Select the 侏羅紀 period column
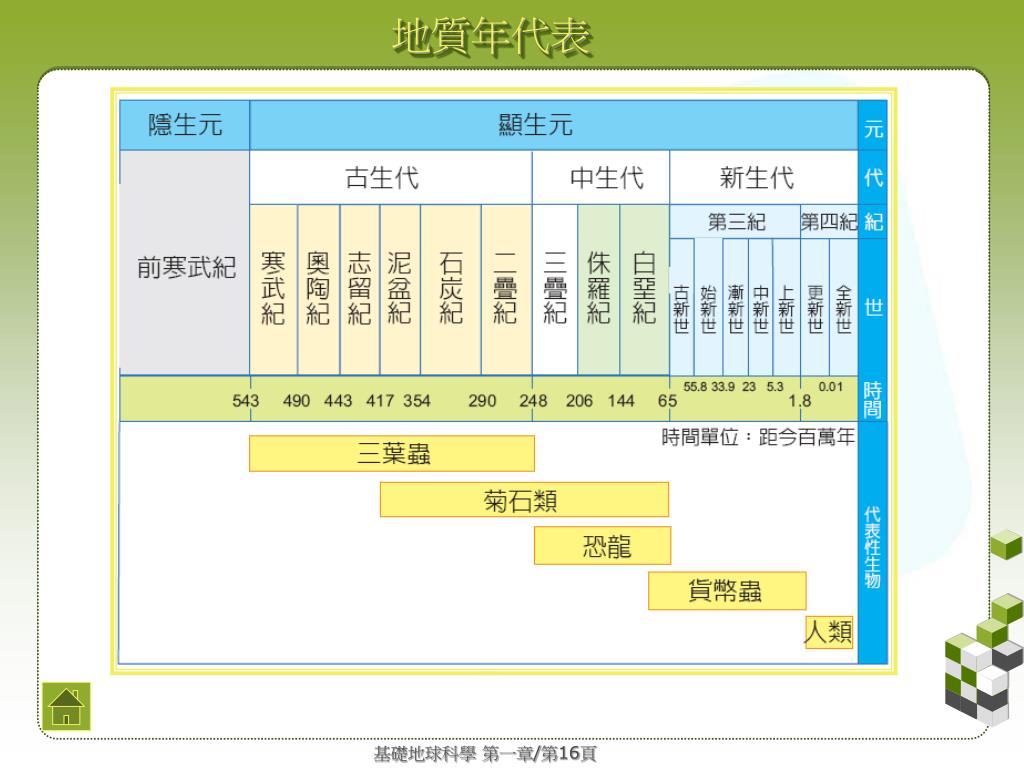This screenshot has width=1024, height=768. tap(598, 289)
